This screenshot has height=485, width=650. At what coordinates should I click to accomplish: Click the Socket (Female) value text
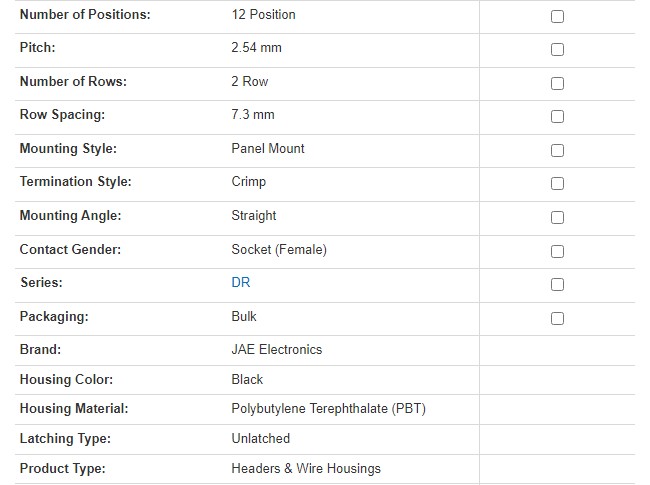point(278,249)
